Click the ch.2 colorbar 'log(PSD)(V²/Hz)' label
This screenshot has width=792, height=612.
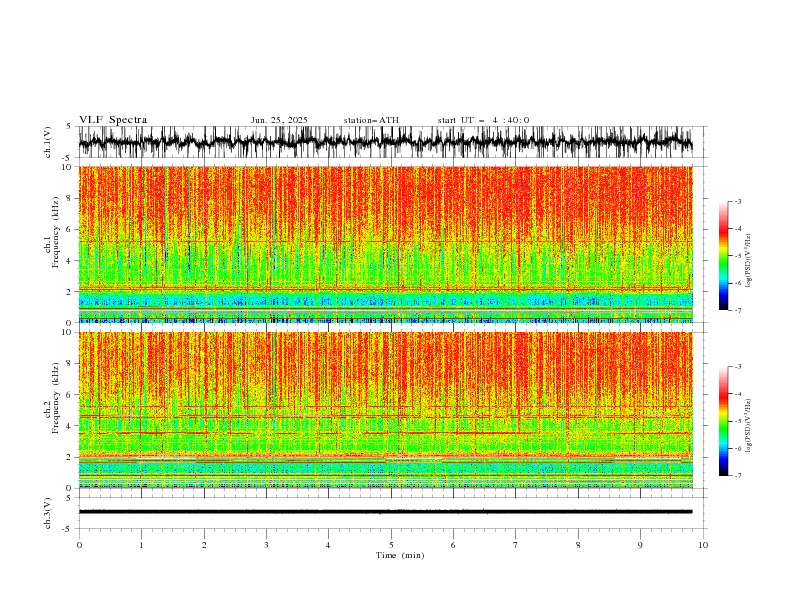(748, 425)
